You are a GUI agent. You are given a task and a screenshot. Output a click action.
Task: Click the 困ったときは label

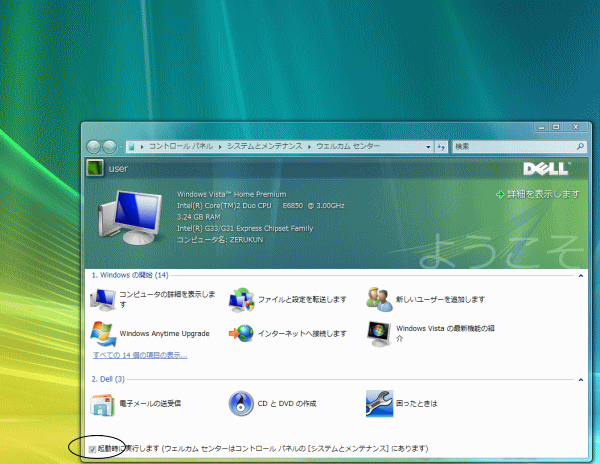click(416, 404)
